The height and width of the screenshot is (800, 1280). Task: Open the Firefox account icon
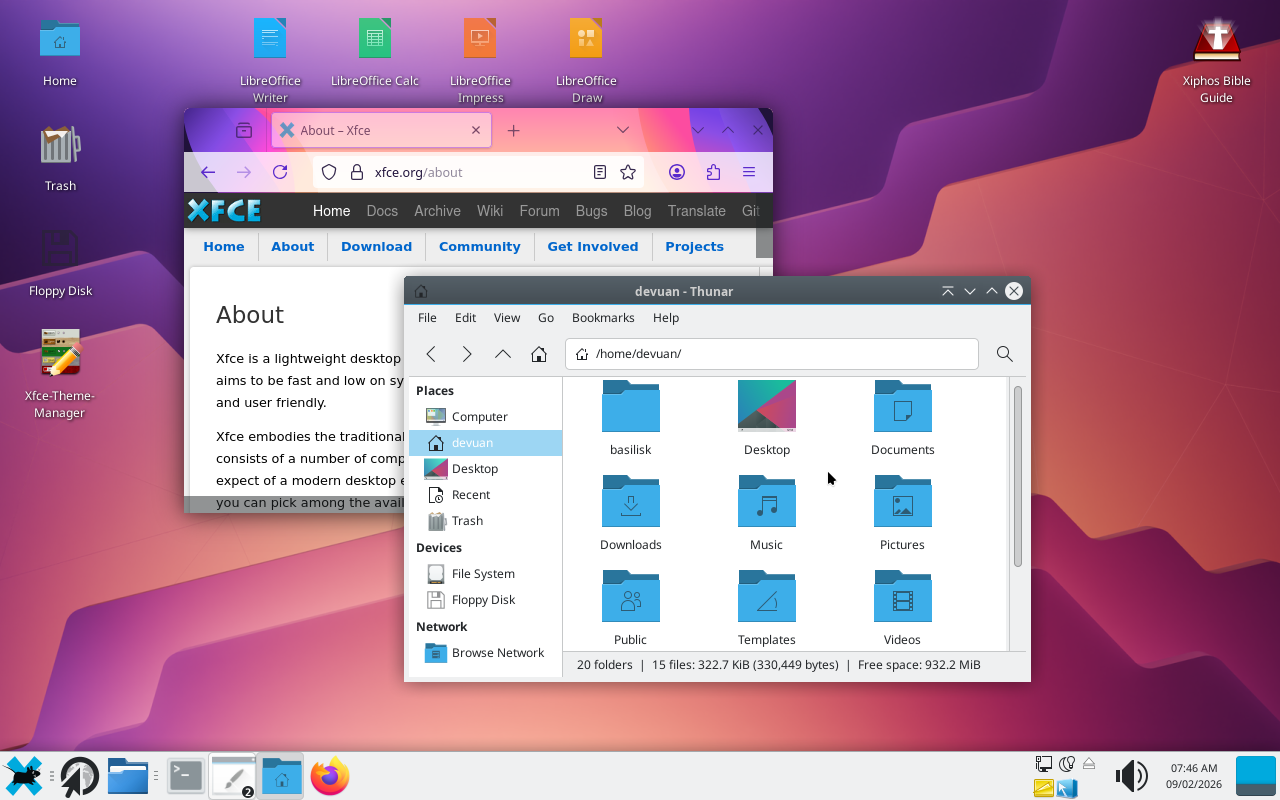[677, 172]
